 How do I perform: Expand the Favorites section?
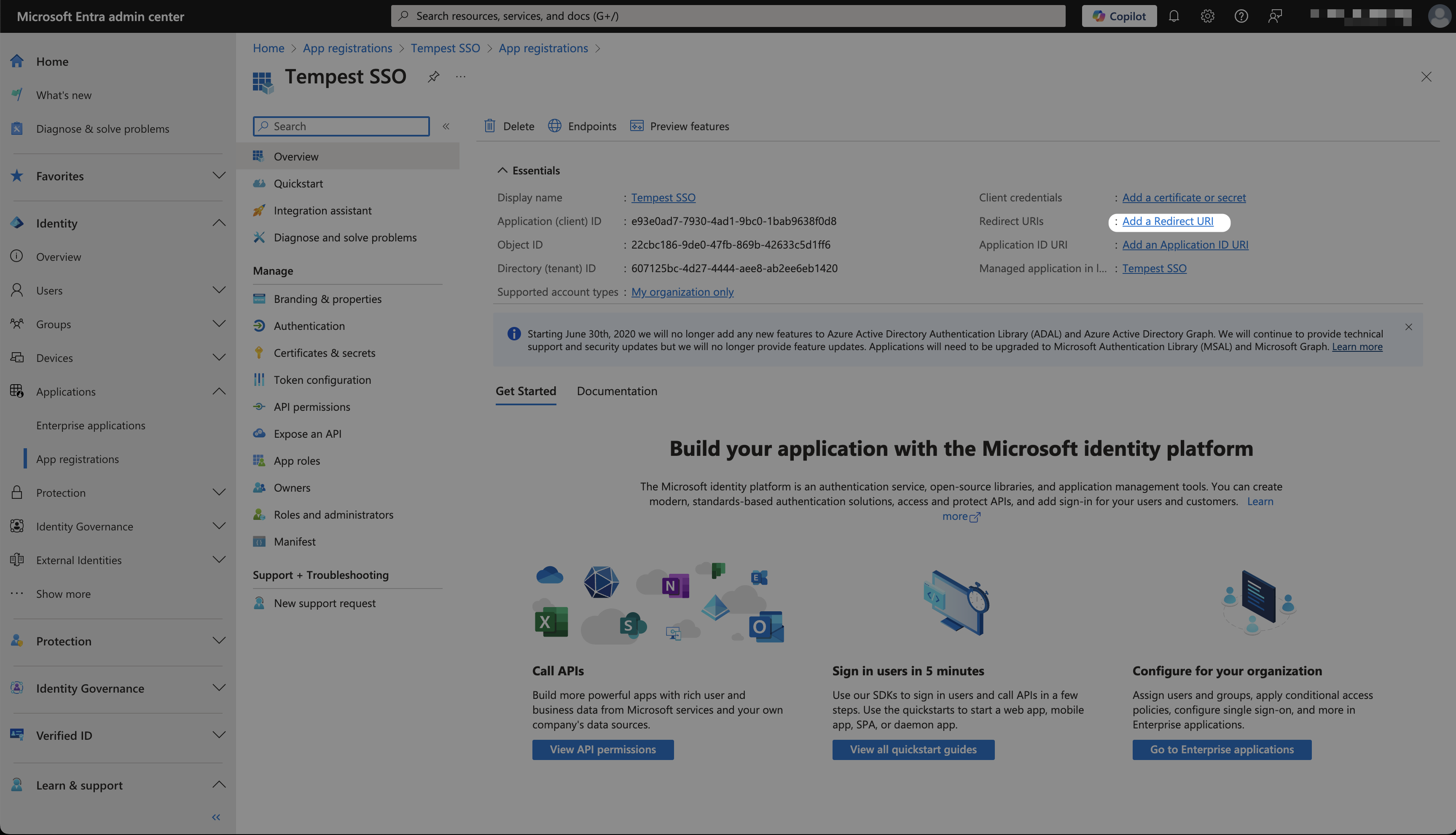click(x=219, y=176)
